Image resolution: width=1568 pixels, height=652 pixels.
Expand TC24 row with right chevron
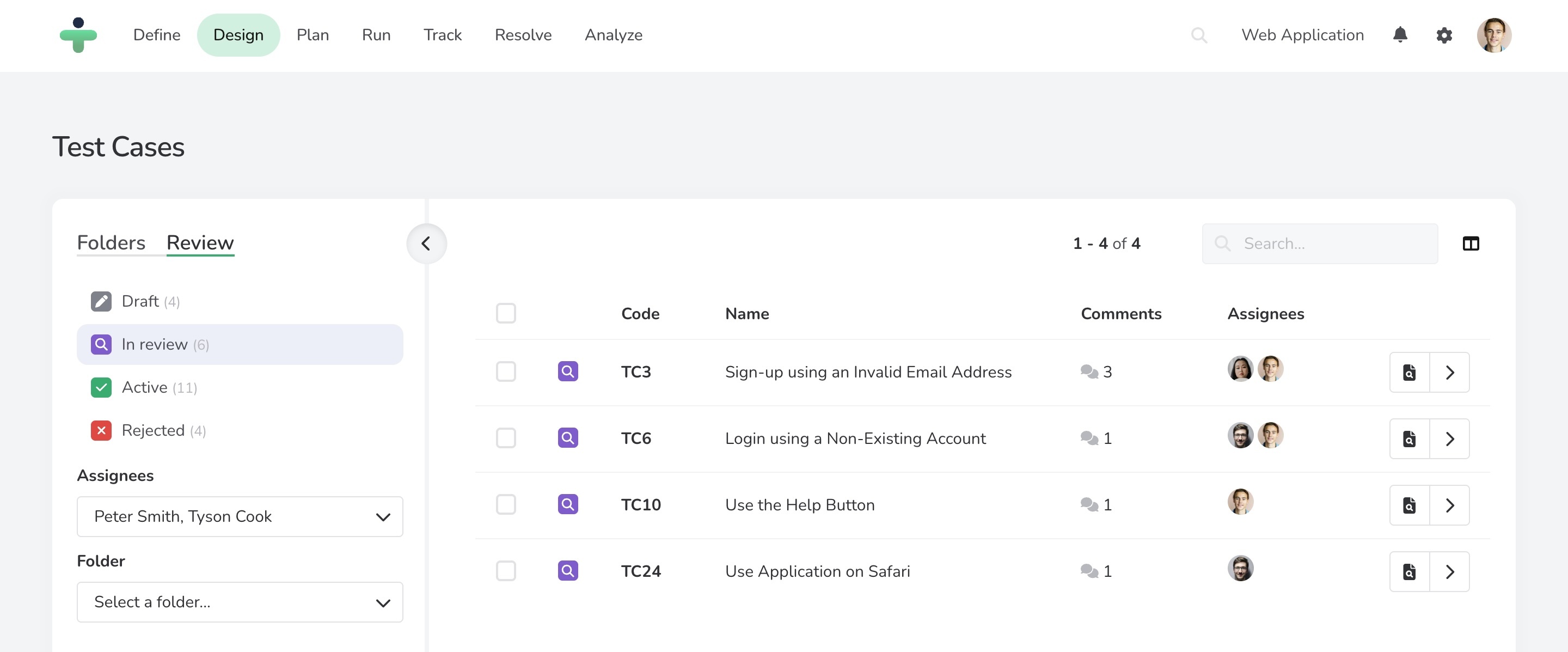pos(1449,571)
